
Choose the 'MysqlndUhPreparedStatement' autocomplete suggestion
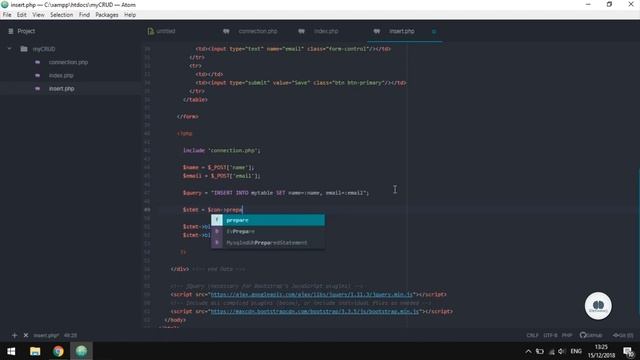[268, 243]
